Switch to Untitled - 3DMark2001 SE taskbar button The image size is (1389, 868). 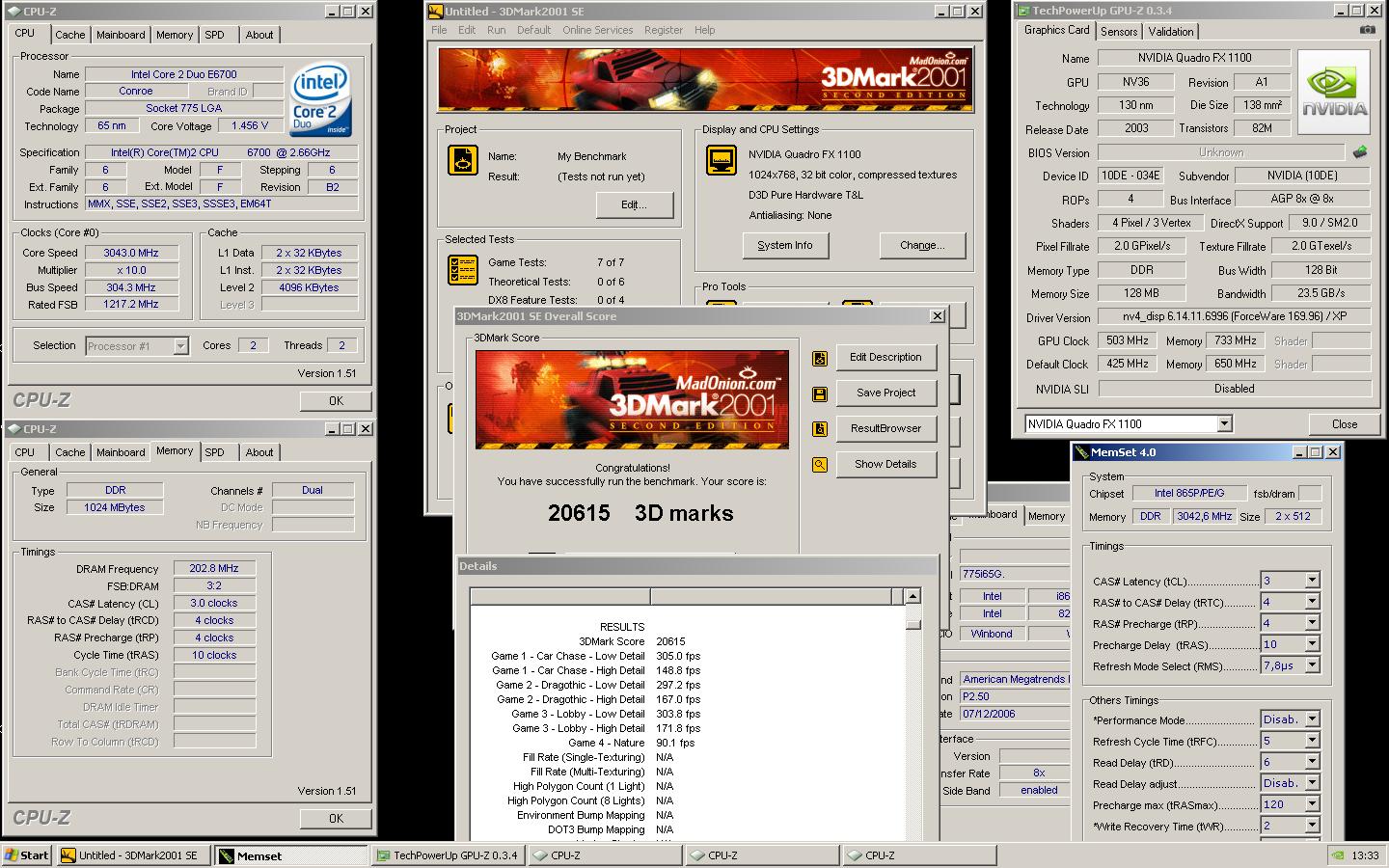133,855
